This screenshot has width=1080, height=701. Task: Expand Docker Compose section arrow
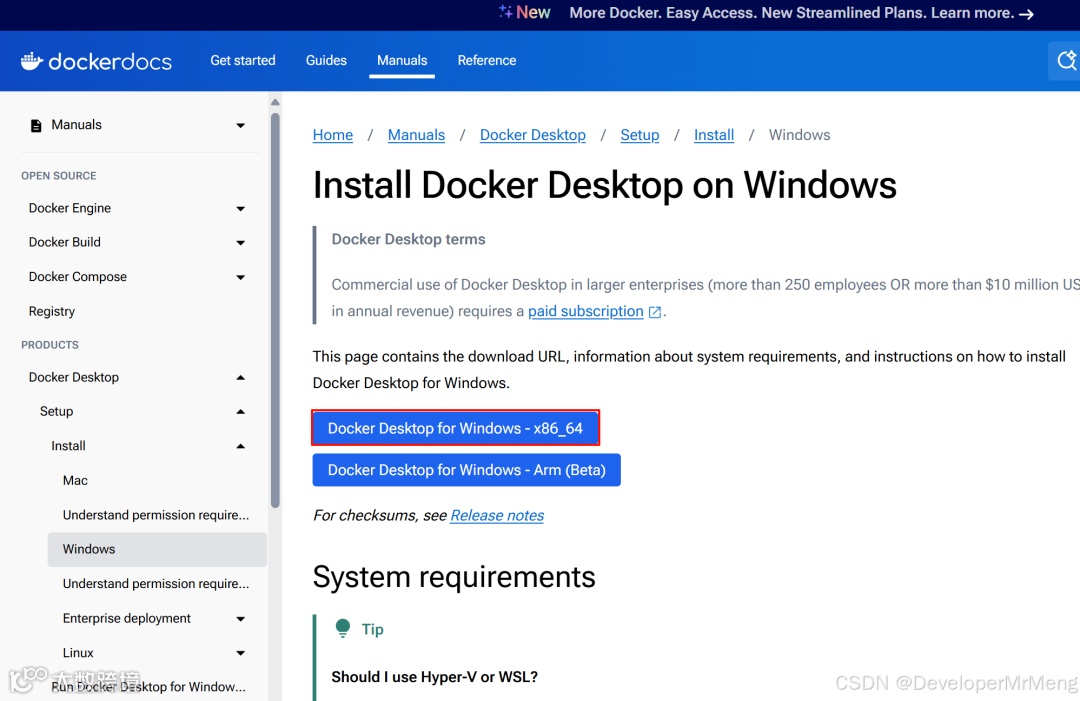(x=240, y=277)
